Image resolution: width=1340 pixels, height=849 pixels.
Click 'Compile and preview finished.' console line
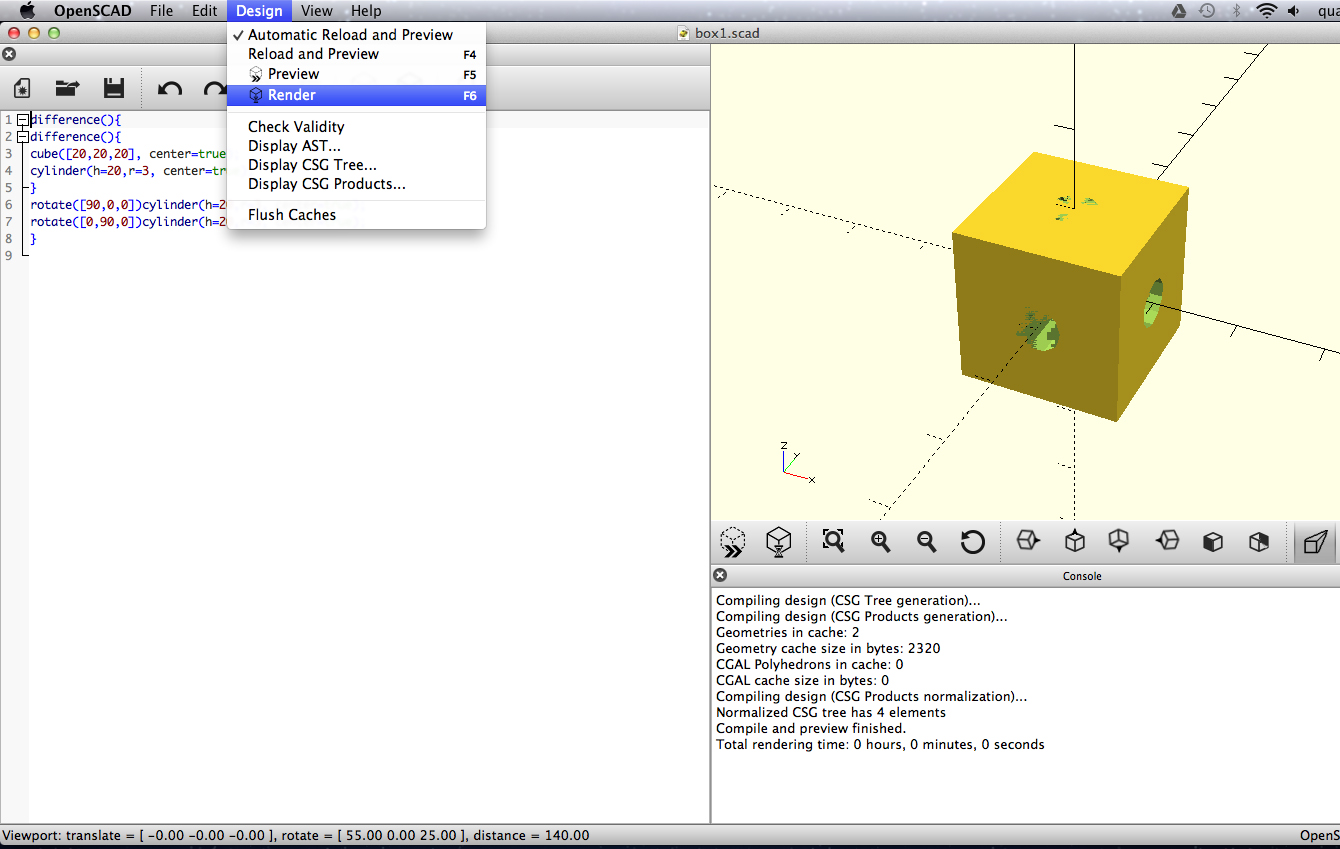point(811,729)
